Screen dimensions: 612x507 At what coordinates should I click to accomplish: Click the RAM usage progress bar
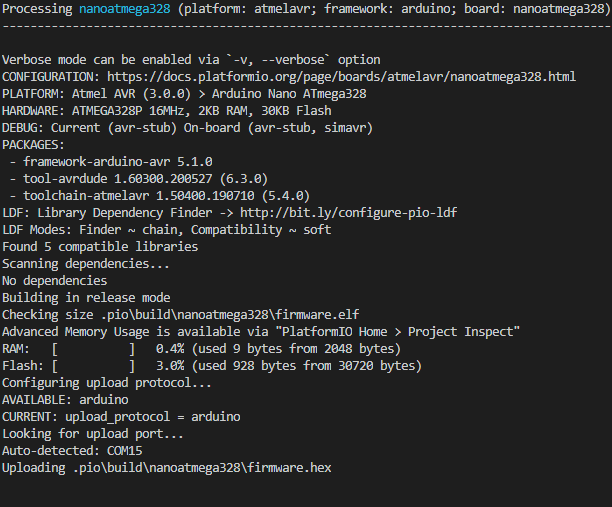93,349
